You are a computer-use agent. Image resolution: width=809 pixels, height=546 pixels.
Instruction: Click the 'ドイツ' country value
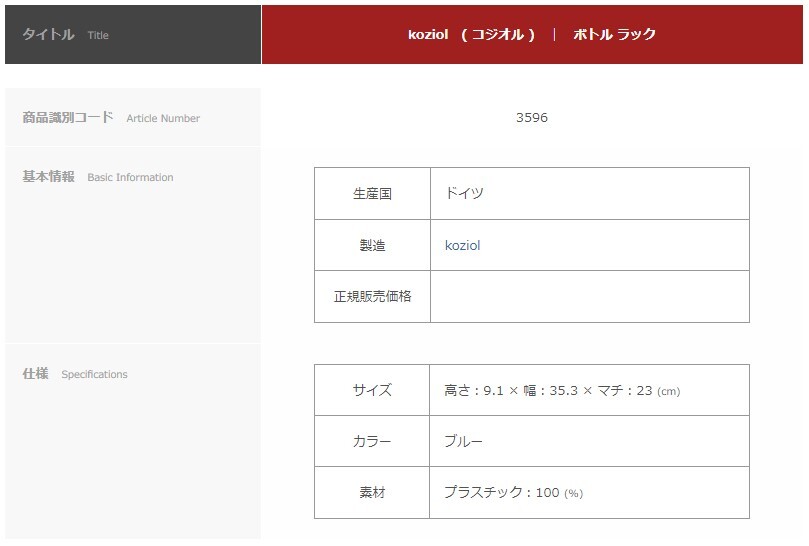tap(464, 193)
